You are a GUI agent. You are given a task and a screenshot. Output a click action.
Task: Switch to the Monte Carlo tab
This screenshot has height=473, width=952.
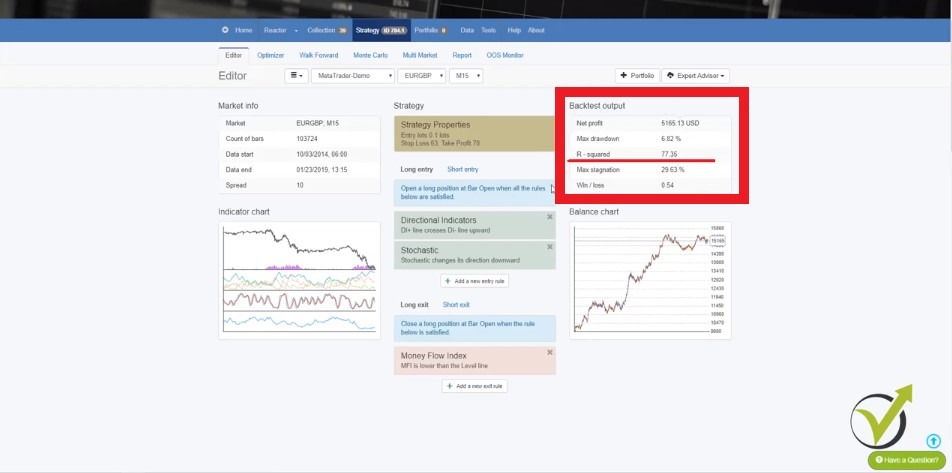pyautogui.click(x=370, y=55)
